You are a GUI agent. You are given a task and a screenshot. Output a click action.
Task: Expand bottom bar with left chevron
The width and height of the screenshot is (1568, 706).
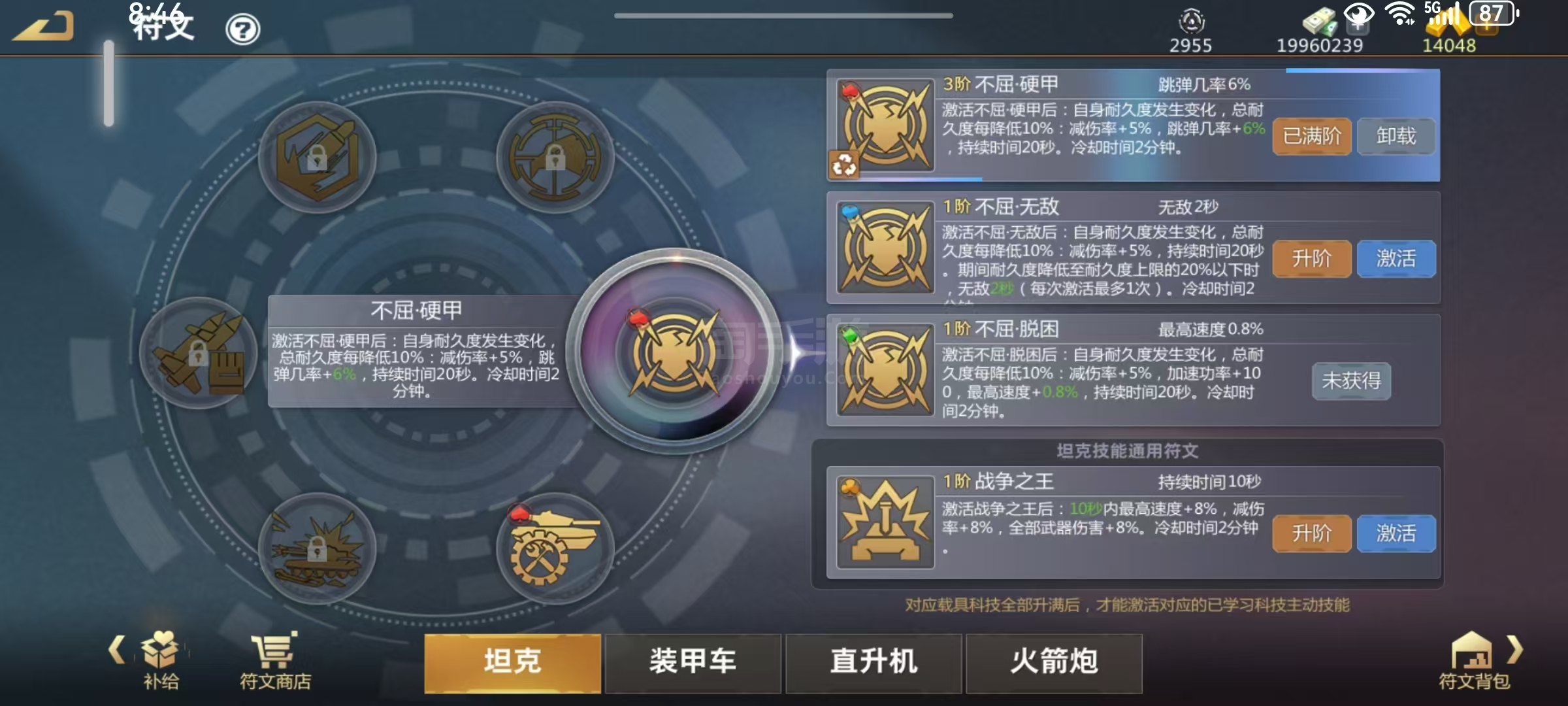click(x=117, y=649)
